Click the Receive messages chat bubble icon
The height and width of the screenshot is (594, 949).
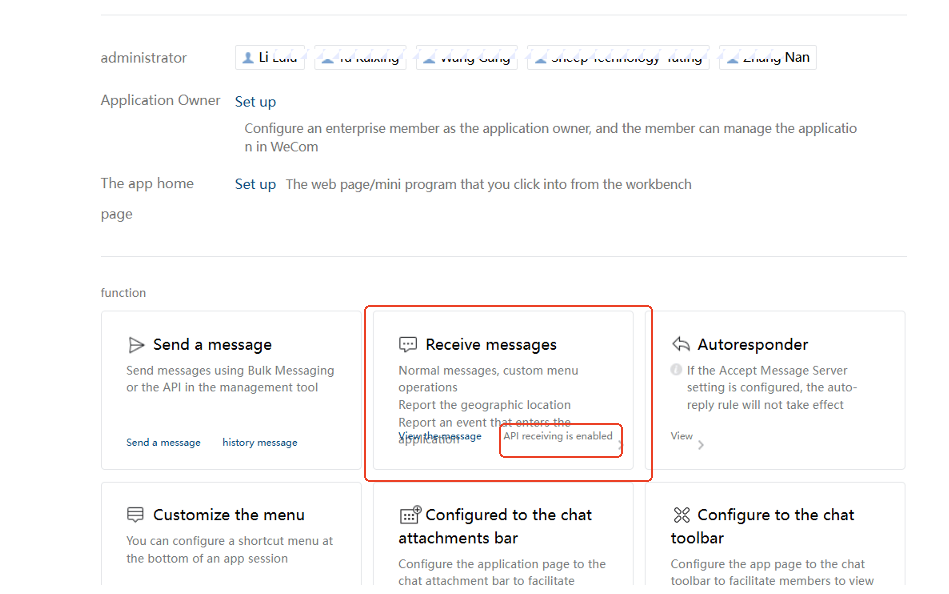coord(408,345)
